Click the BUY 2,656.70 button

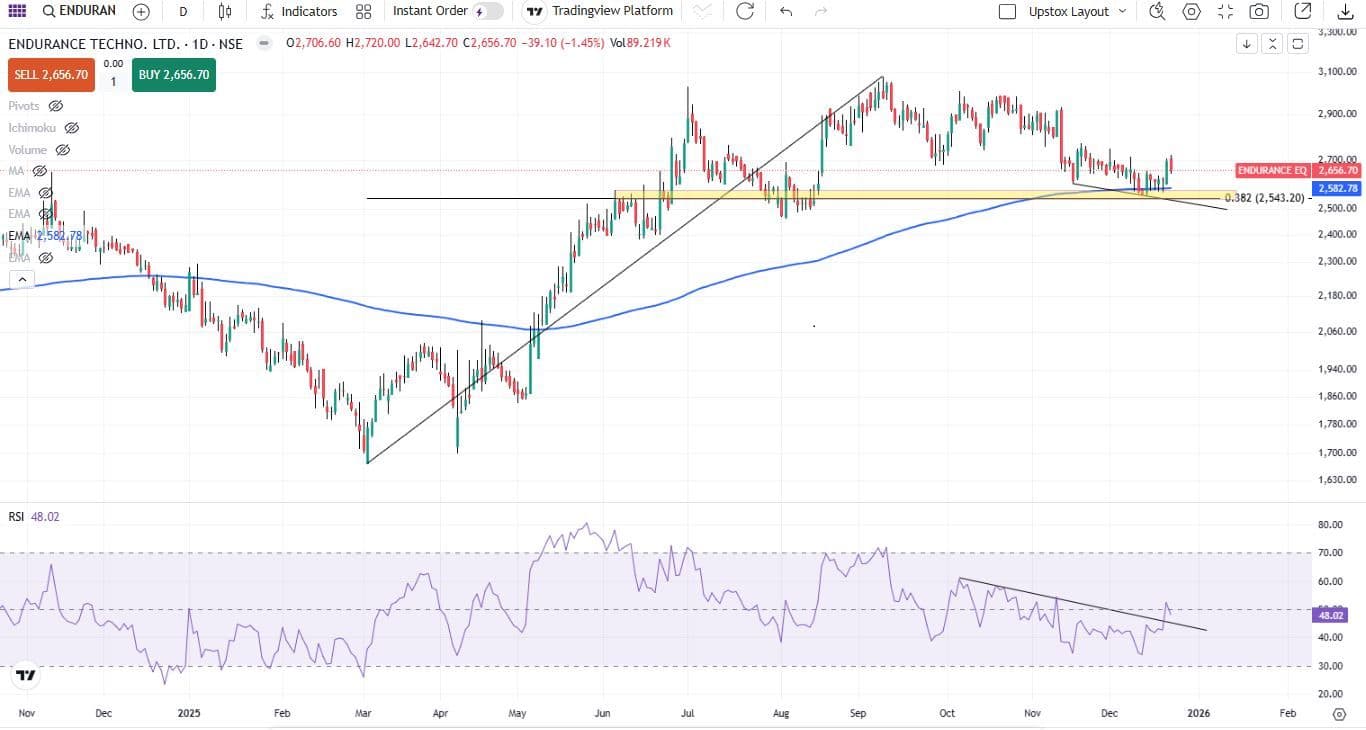(174, 75)
